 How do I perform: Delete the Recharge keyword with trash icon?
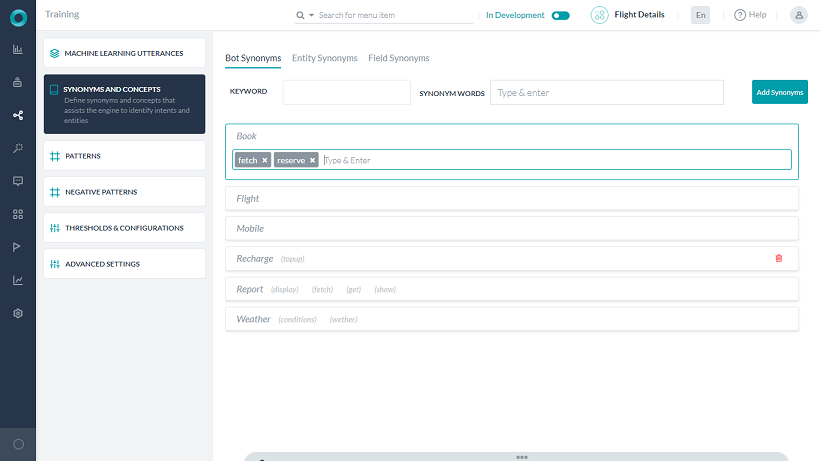click(779, 258)
